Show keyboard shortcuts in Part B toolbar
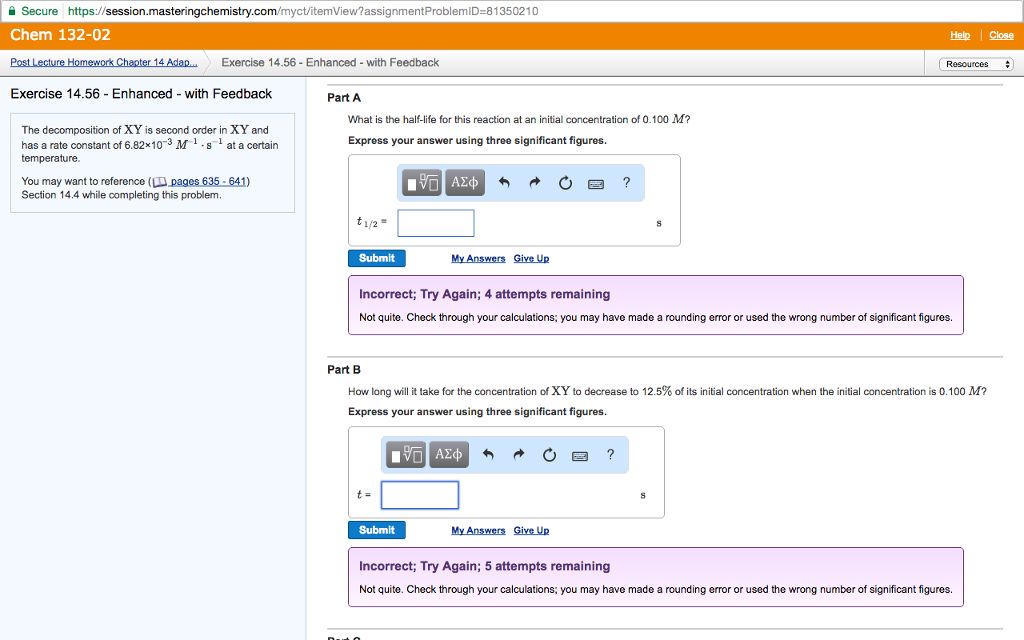This screenshot has width=1024, height=640. [x=580, y=455]
